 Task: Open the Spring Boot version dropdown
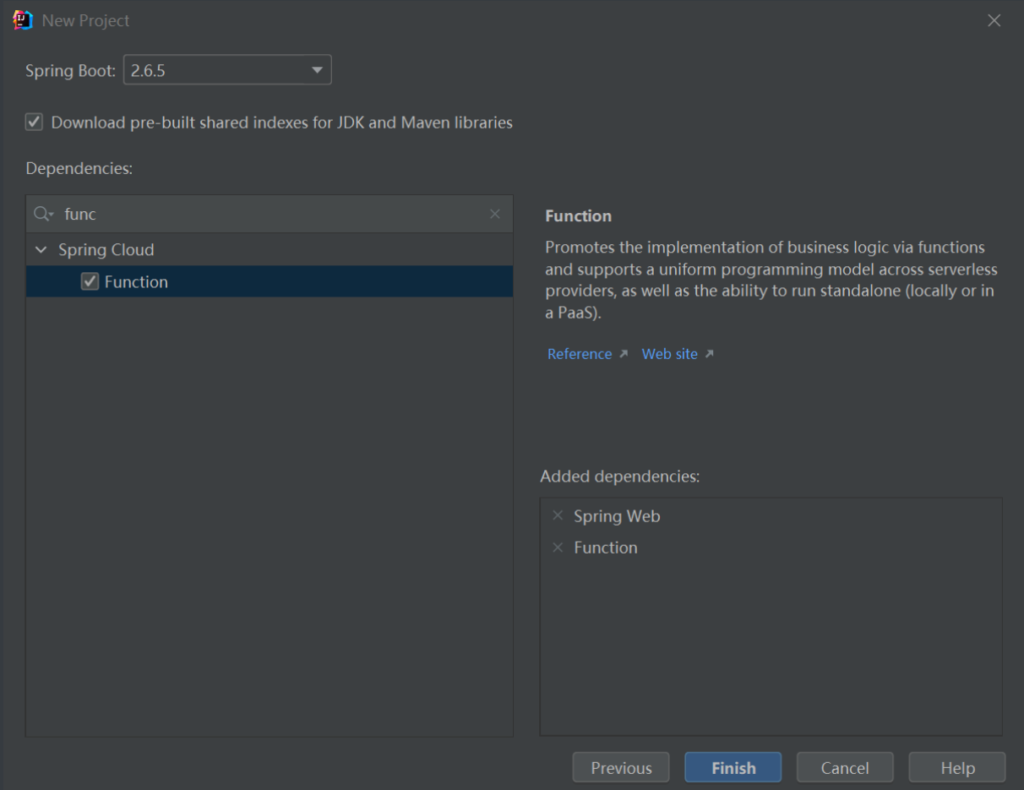pyautogui.click(x=227, y=70)
